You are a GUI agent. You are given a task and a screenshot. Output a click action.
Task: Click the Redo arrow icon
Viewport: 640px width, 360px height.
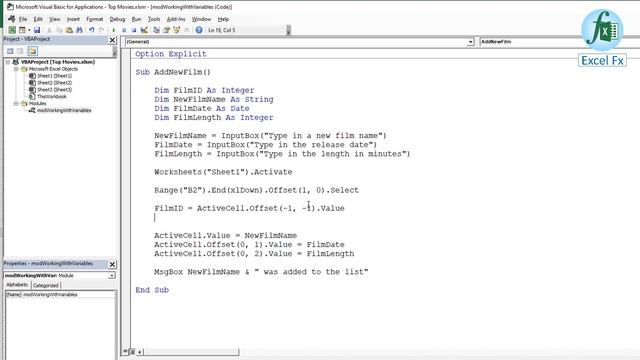[x=101, y=30]
